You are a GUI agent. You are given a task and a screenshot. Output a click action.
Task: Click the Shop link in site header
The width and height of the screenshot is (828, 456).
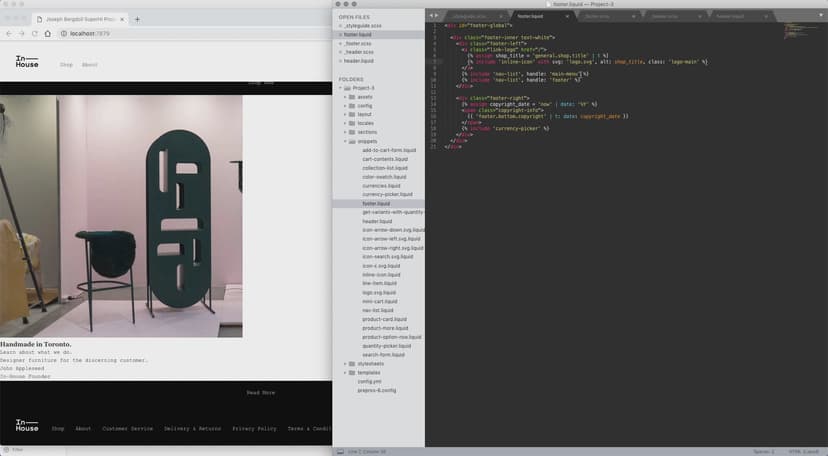coord(66,64)
